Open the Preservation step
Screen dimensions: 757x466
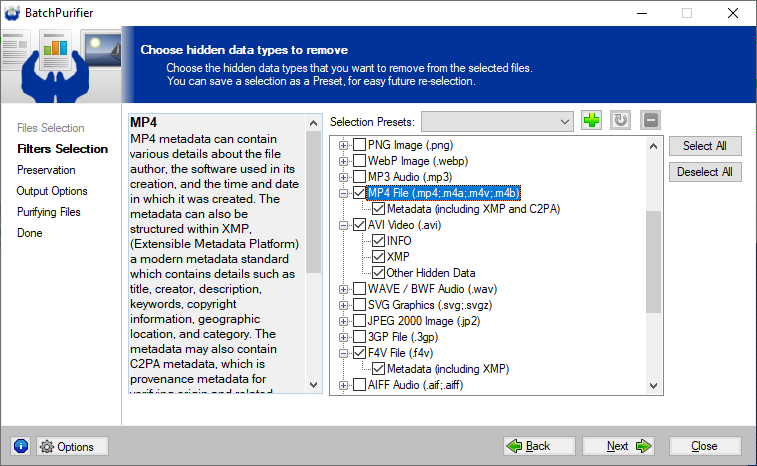coord(46,170)
